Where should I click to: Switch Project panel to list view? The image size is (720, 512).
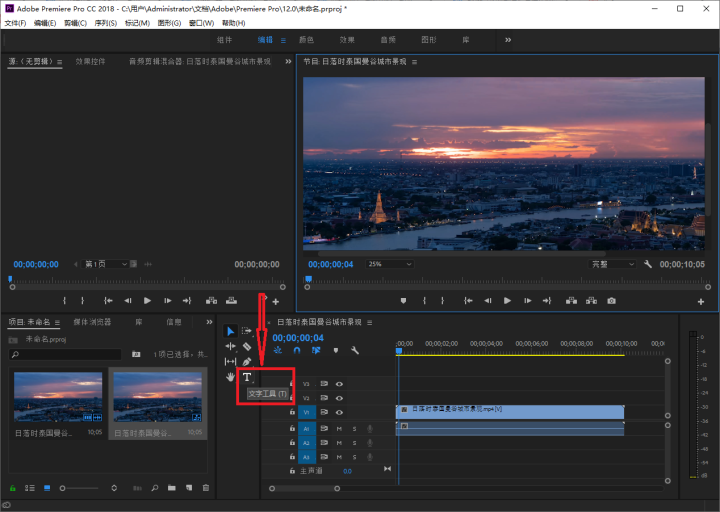30,488
